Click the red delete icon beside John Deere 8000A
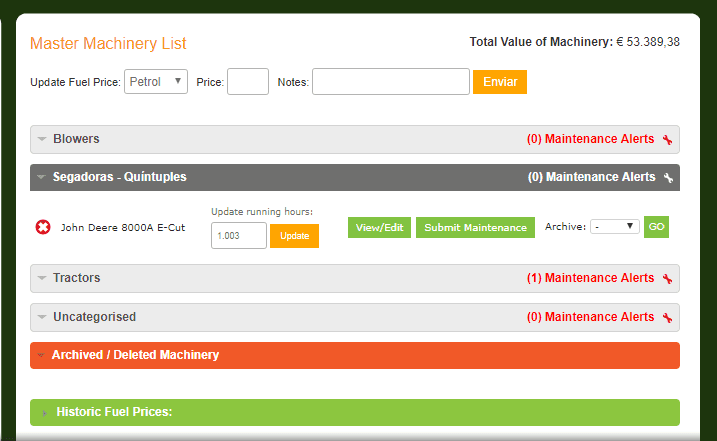The width and height of the screenshot is (717, 441). pos(43,227)
